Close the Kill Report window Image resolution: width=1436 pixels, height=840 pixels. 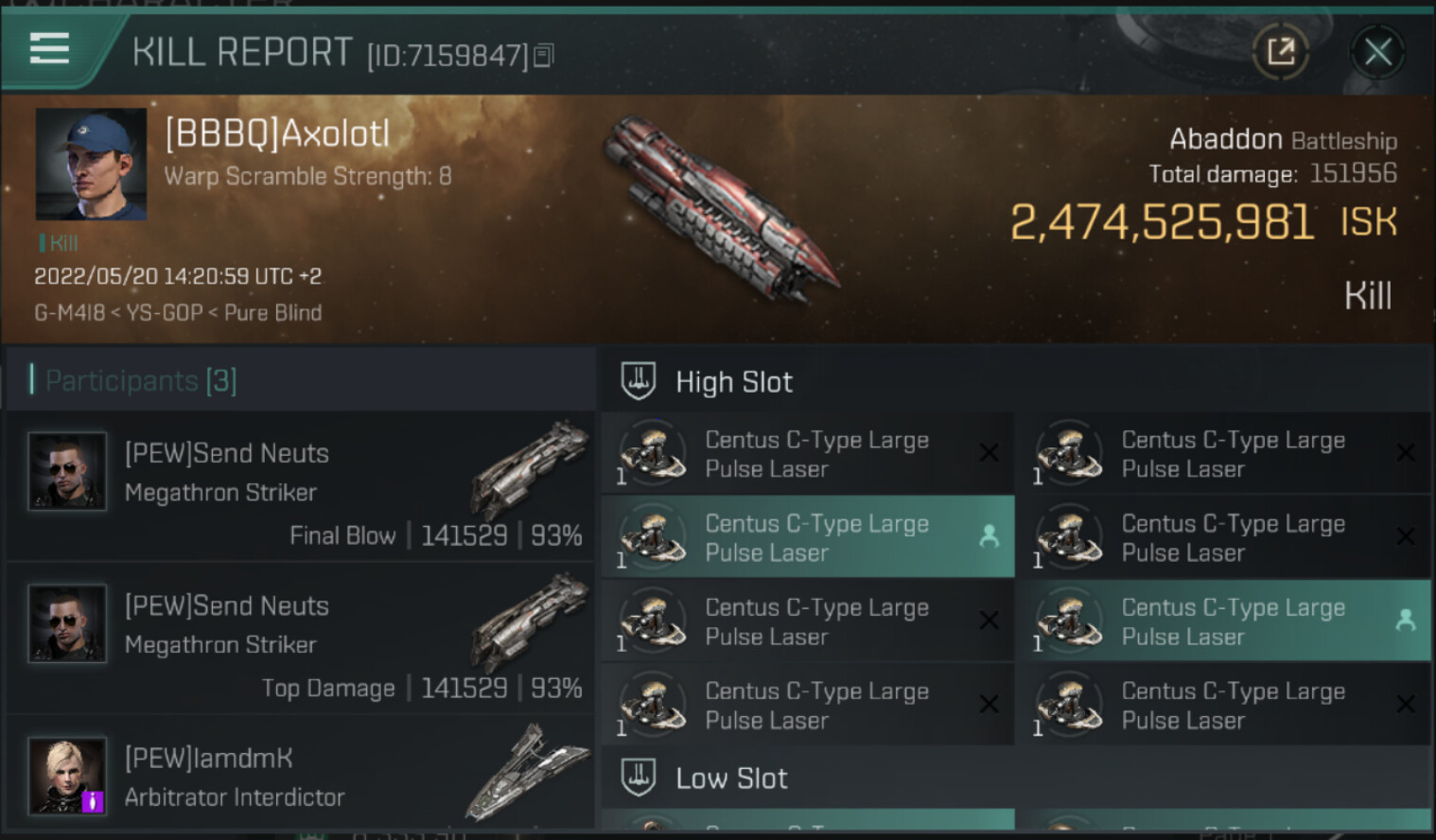point(1376,51)
